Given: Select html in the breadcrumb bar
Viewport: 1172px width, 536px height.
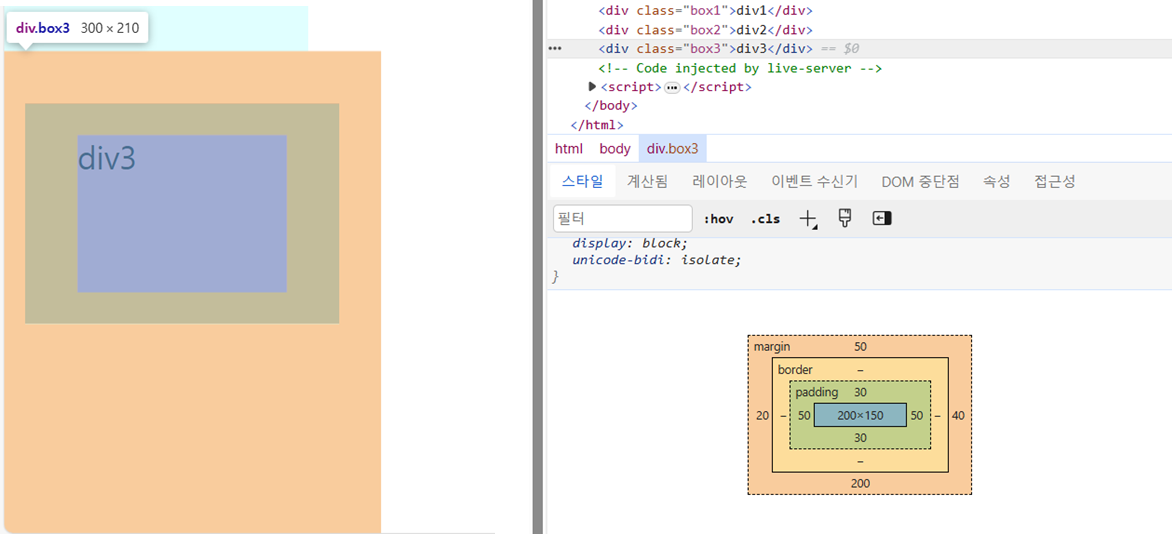Looking at the screenshot, I should [x=569, y=149].
